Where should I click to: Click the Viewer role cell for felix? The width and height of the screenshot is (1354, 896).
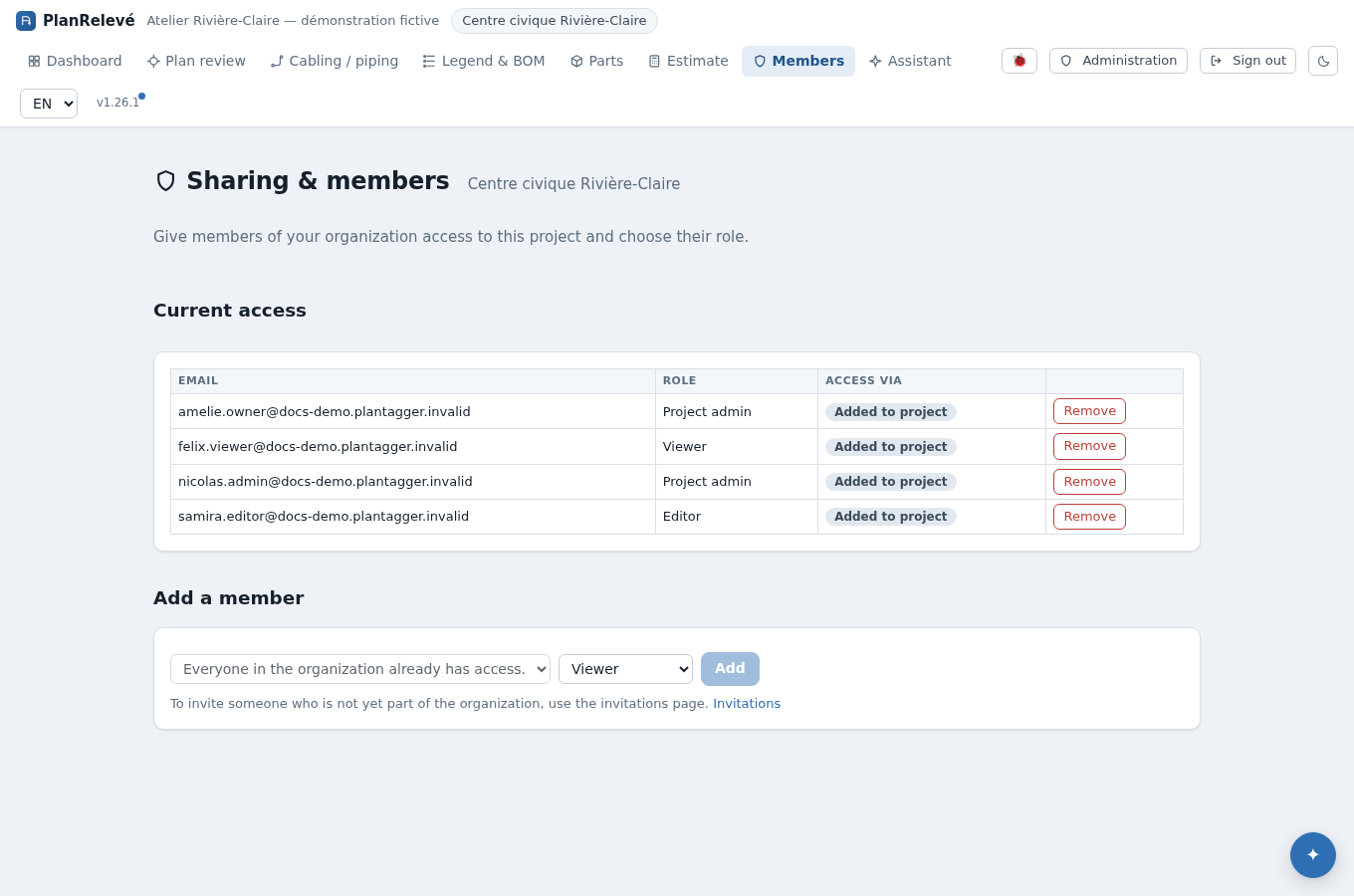737,447
